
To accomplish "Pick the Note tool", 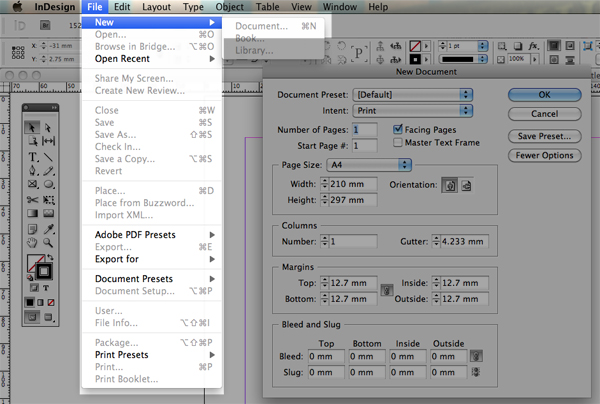I will point(32,229).
